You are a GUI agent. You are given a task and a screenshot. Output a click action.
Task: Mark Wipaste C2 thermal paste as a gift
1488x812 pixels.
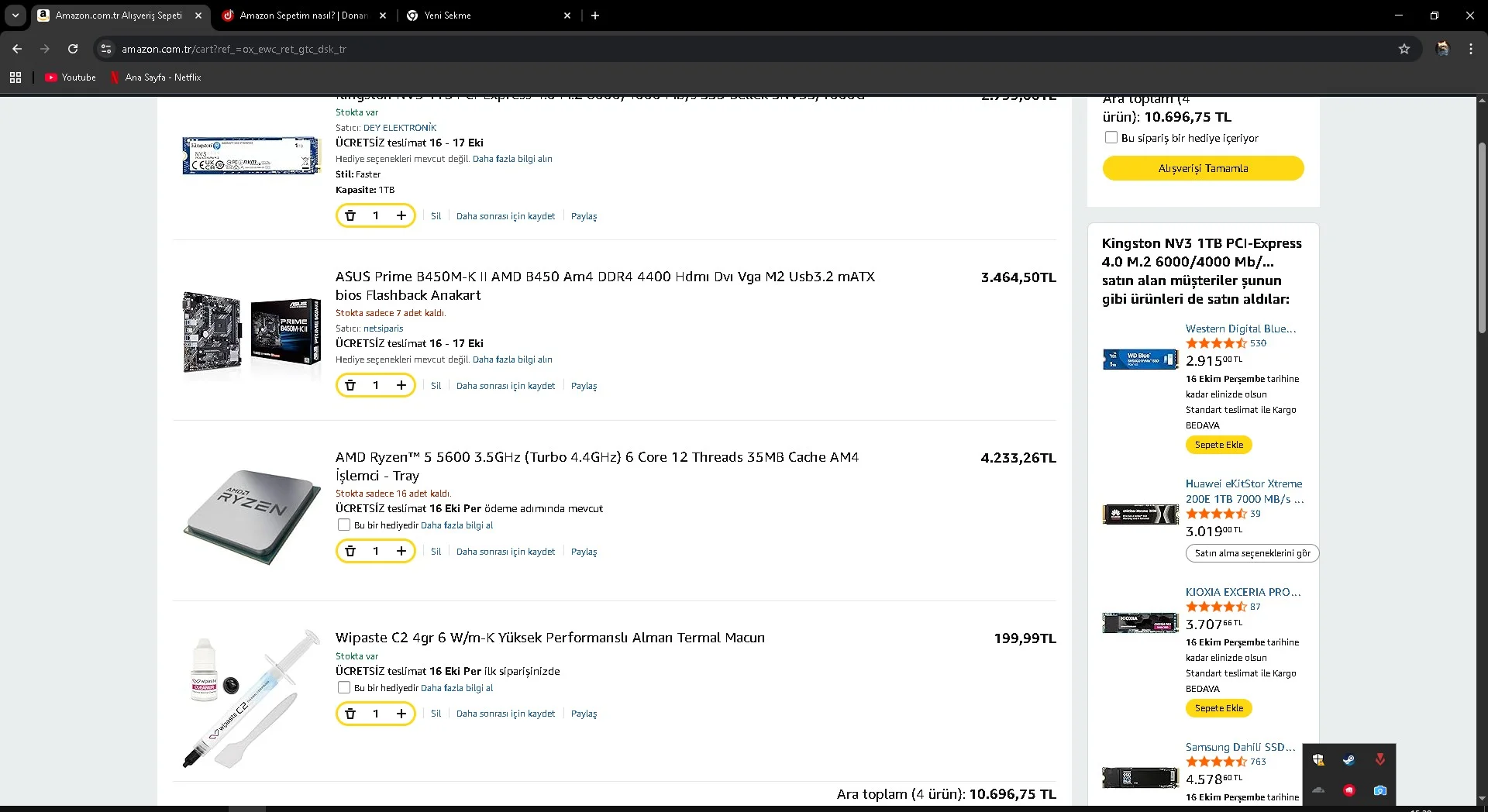pos(344,688)
